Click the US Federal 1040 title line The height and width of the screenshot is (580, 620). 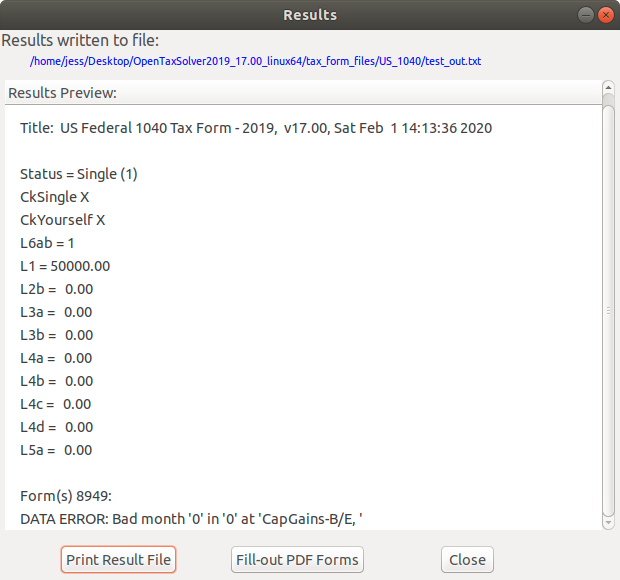click(256, 128)
